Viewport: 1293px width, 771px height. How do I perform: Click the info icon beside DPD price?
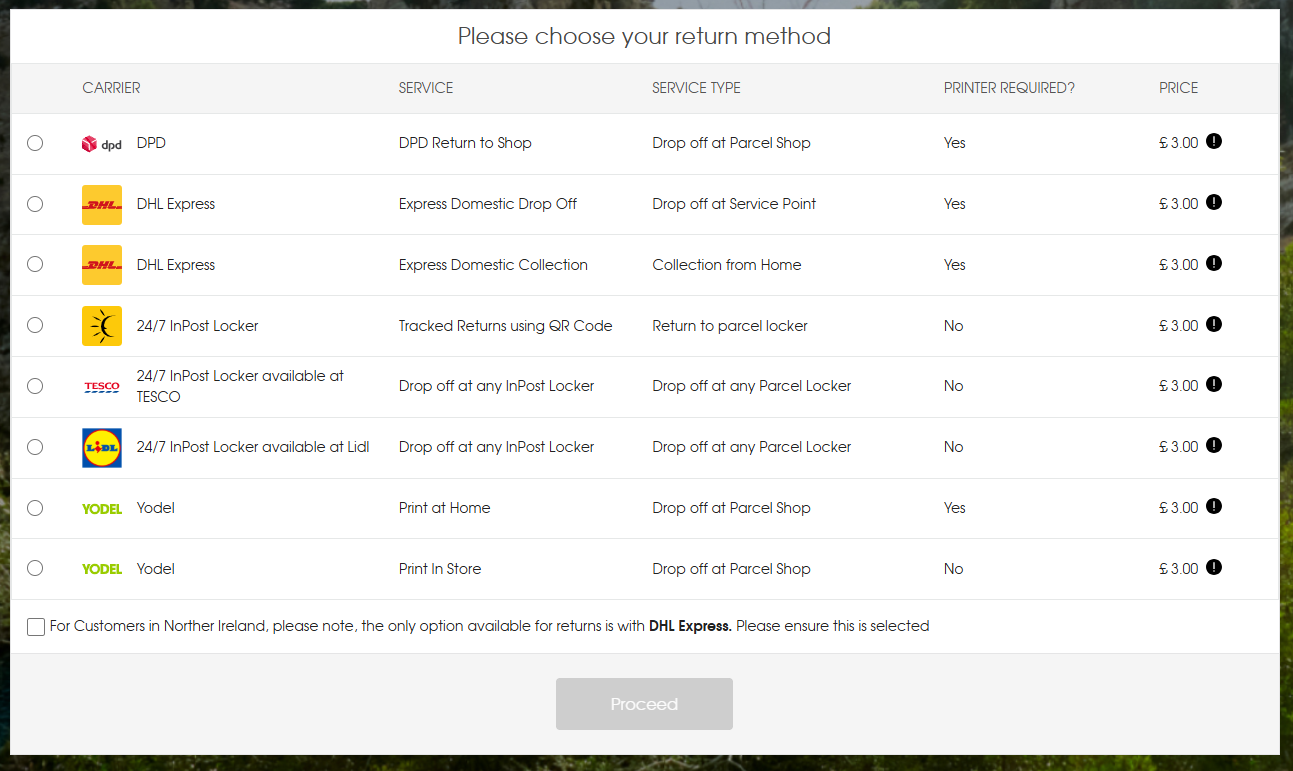point(1214,141)
